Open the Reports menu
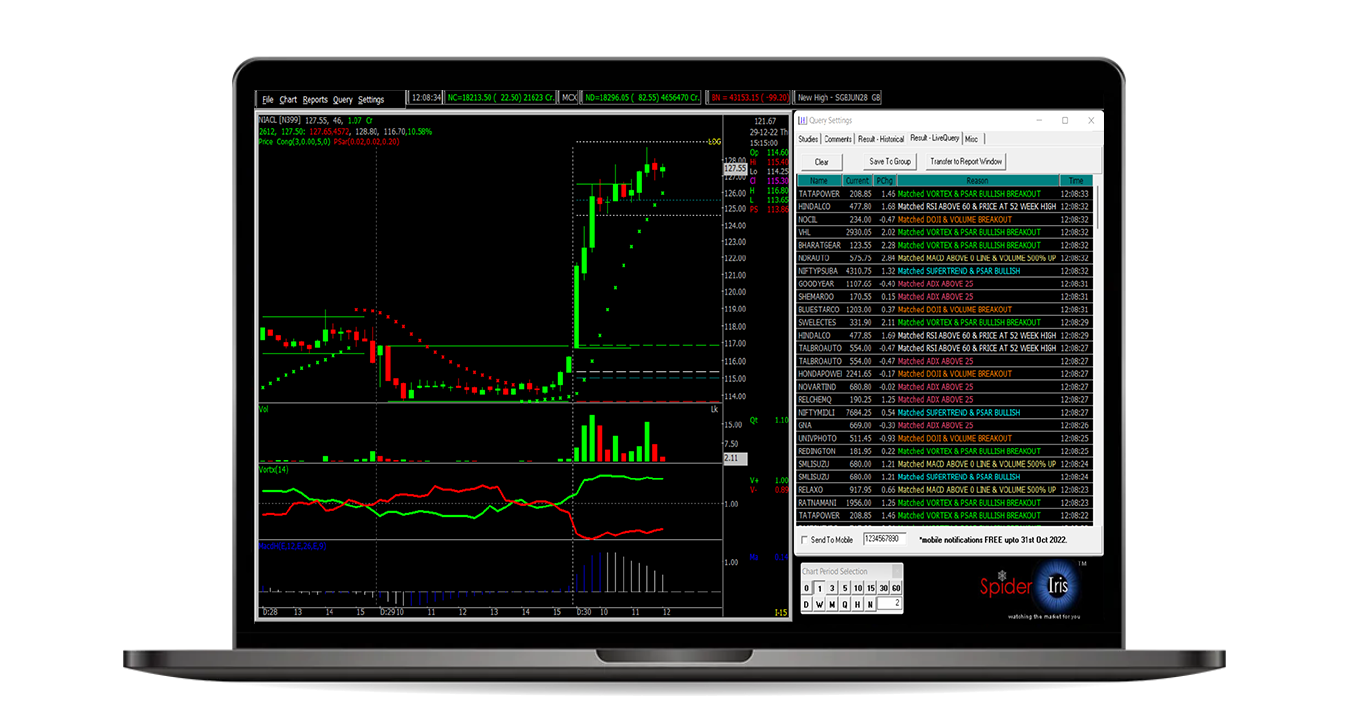The width and height of the screenshot is (1366, 728). [315, 99]
